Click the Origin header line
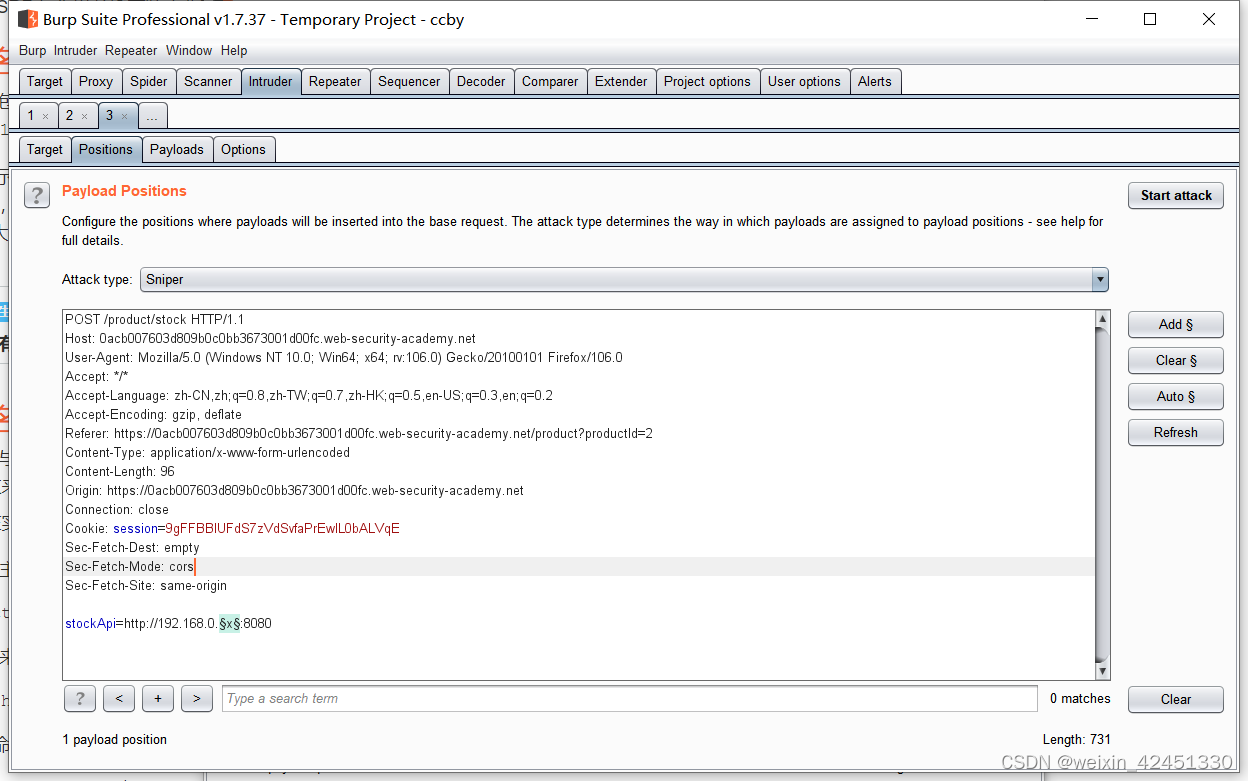The image size is (1248, 781). [x=294, y=491]
